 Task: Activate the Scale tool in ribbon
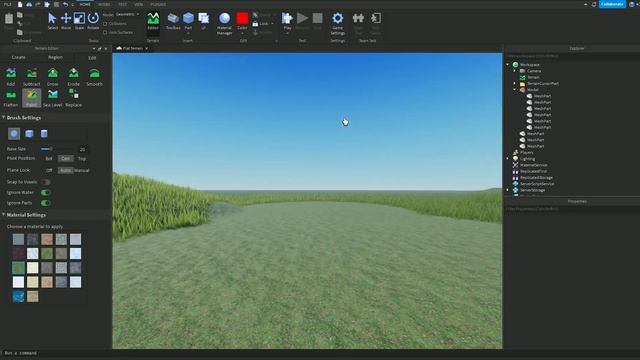pos(79,21)
